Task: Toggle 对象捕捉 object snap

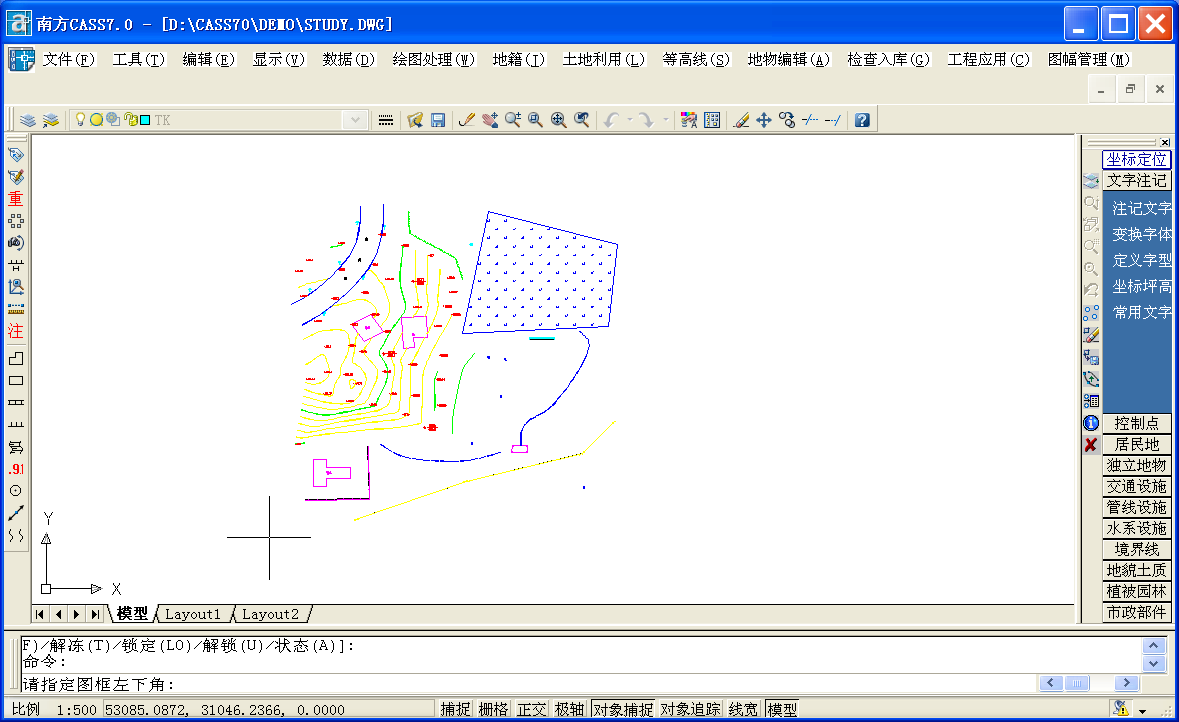Action: (x=623, y=709)
